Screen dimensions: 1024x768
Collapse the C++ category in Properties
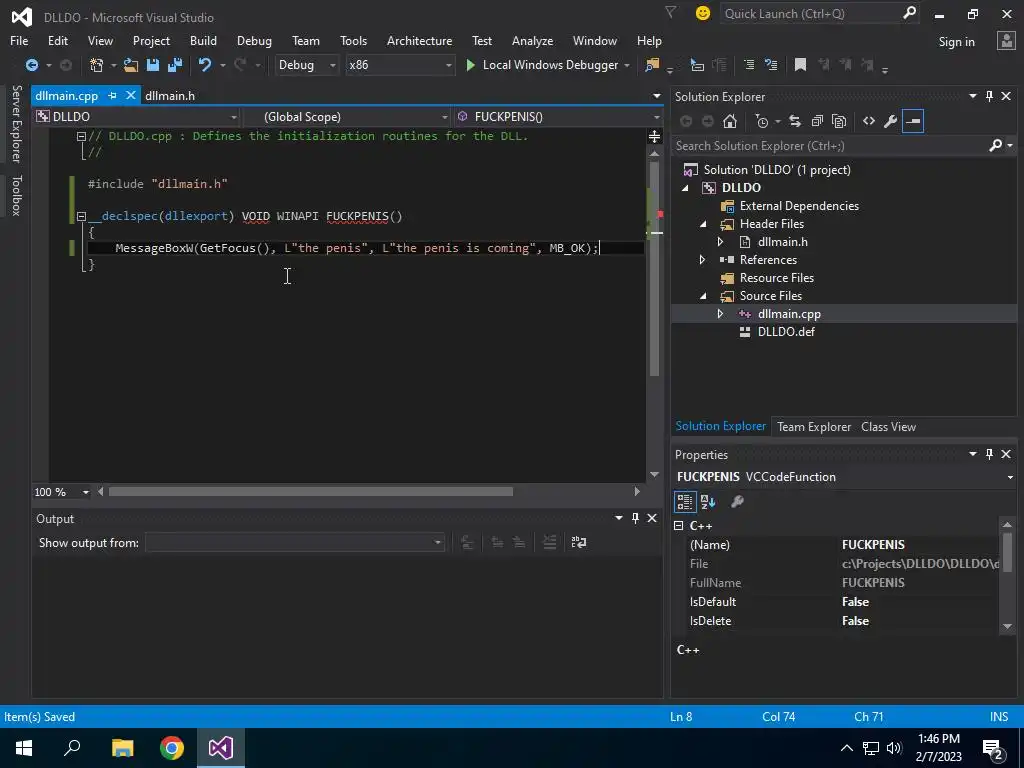pos(679,526)
